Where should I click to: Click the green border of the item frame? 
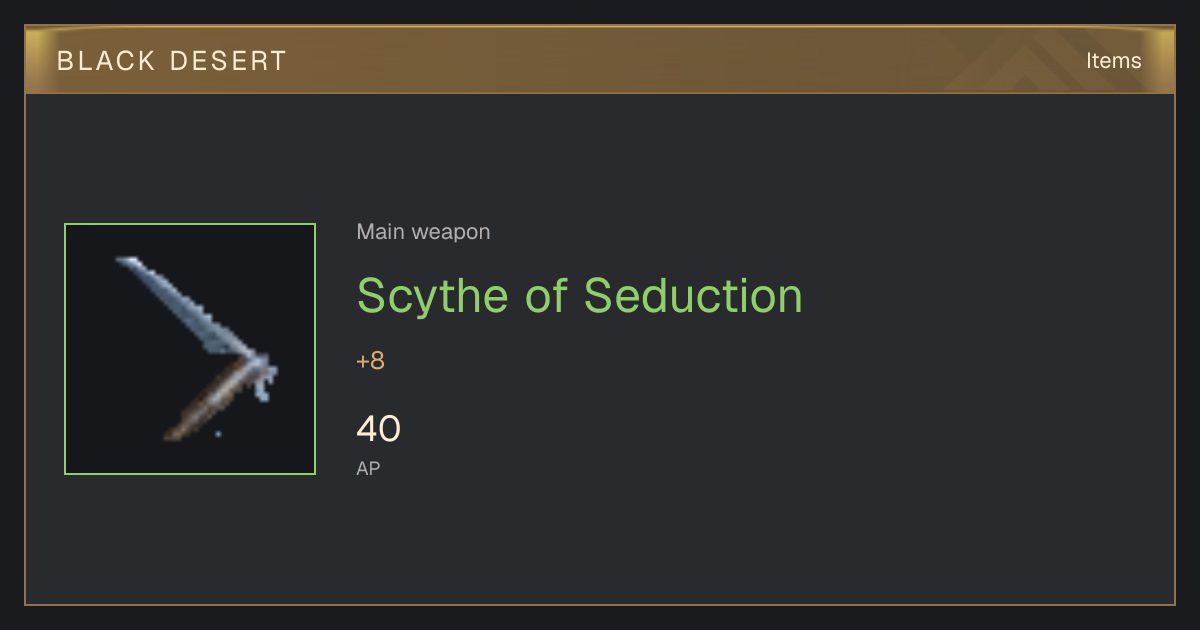65,349
